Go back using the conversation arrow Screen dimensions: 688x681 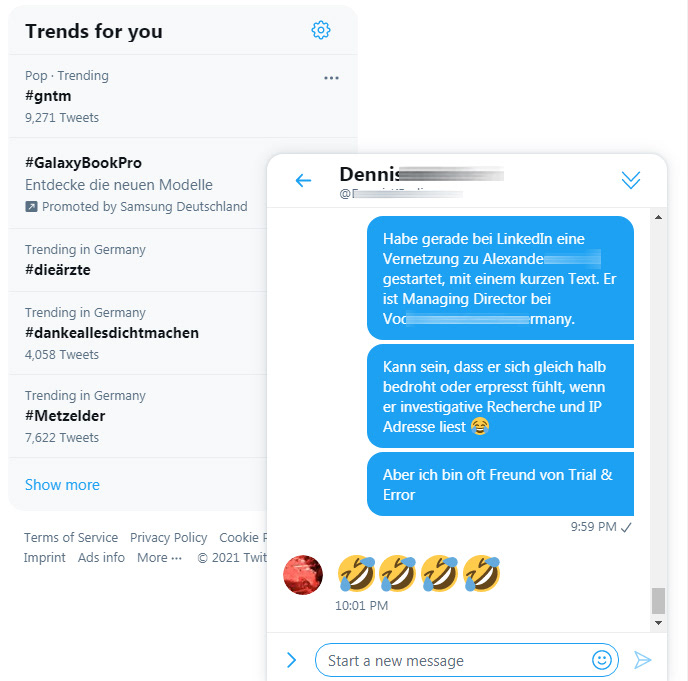pos(303,180)
